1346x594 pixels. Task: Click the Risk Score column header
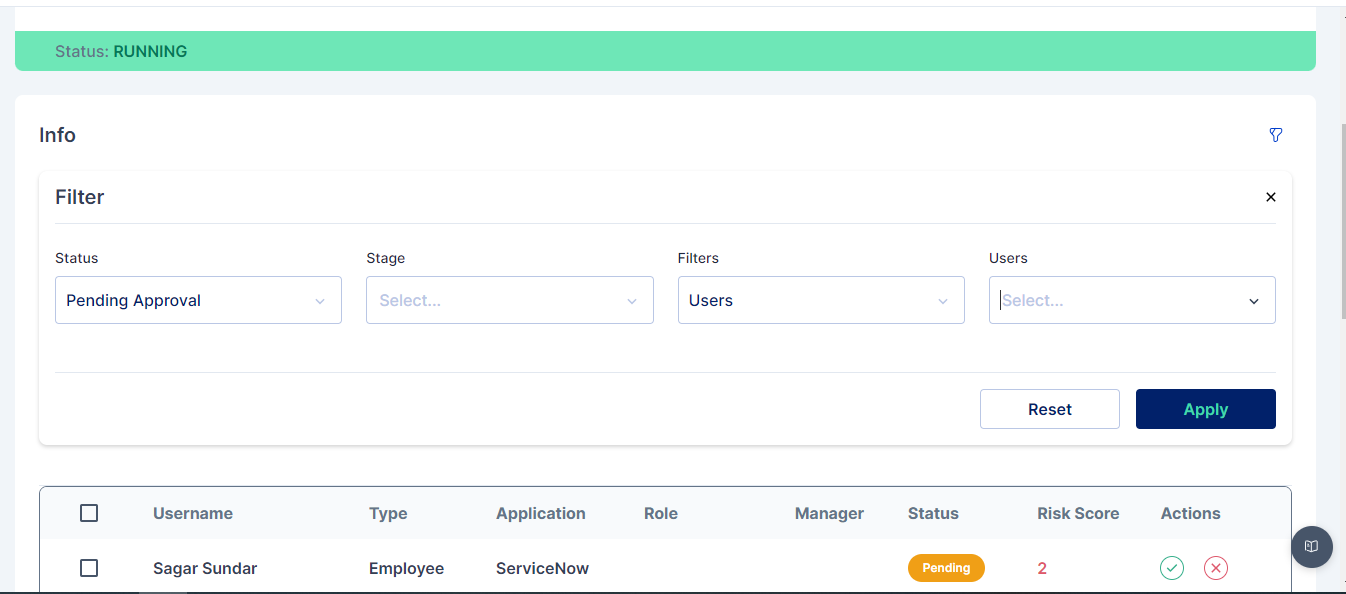(1078, 513)
